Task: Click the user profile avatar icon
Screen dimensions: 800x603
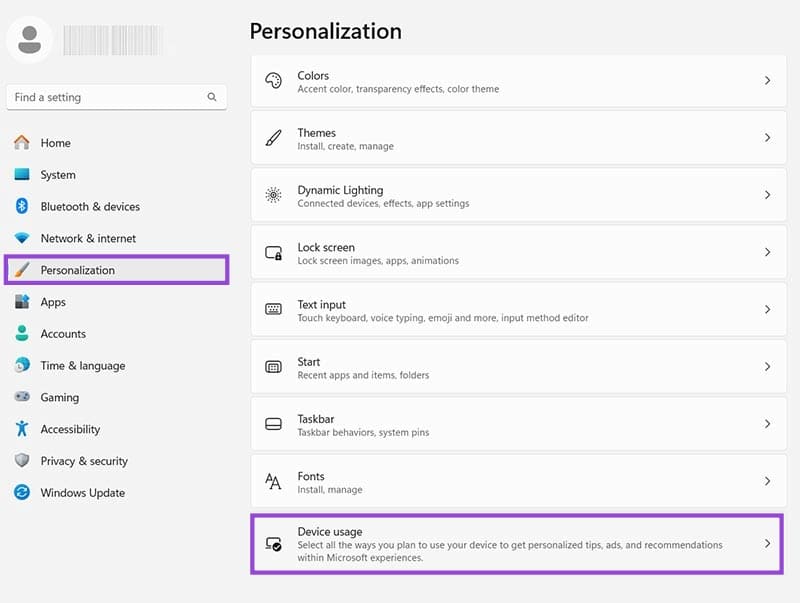Action: [x=29, y=40]
